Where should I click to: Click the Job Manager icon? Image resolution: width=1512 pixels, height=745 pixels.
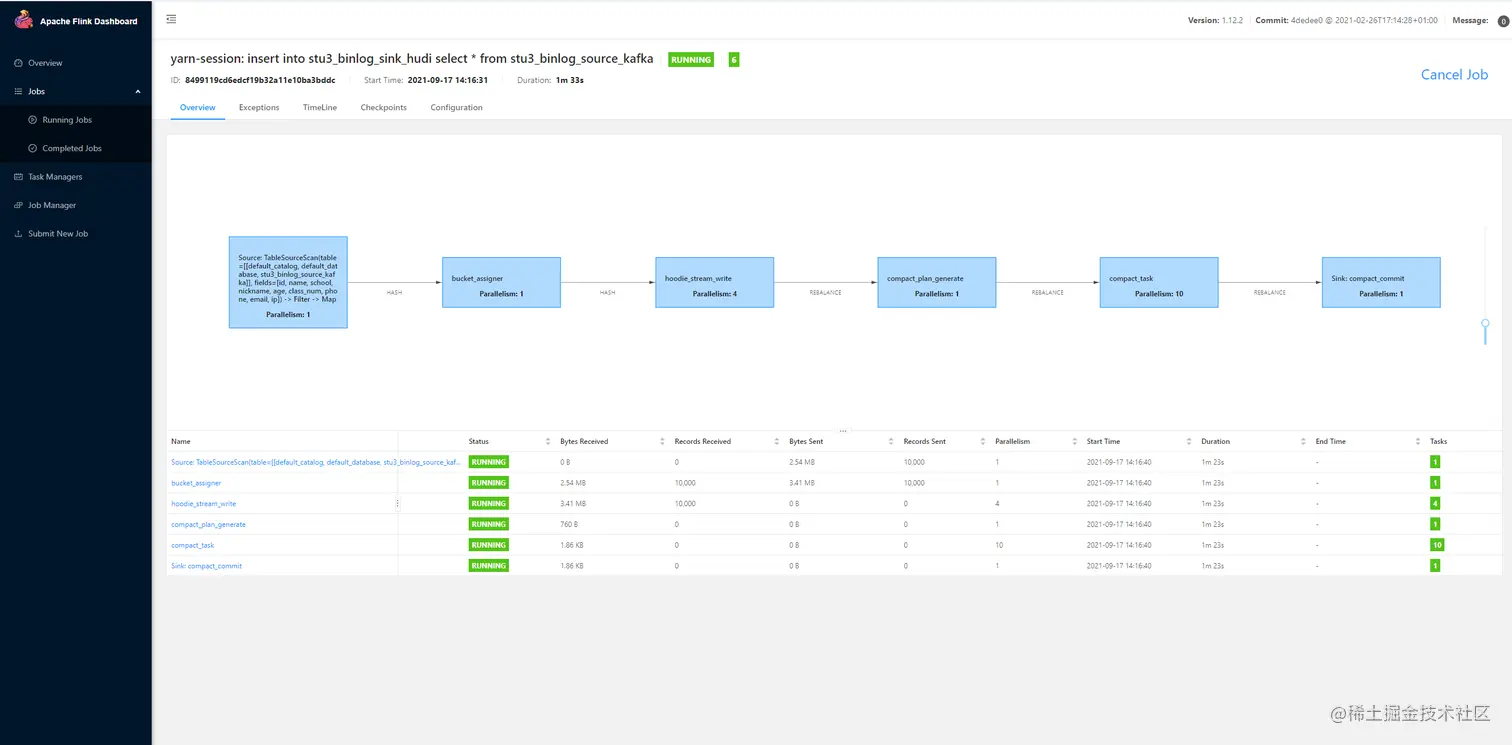[18, 205]
